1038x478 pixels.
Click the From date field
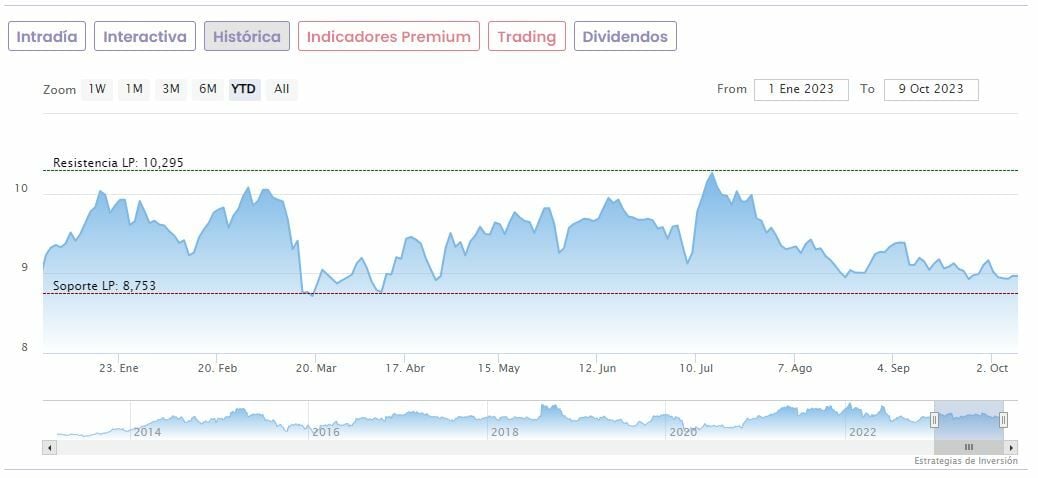point(801,89)
